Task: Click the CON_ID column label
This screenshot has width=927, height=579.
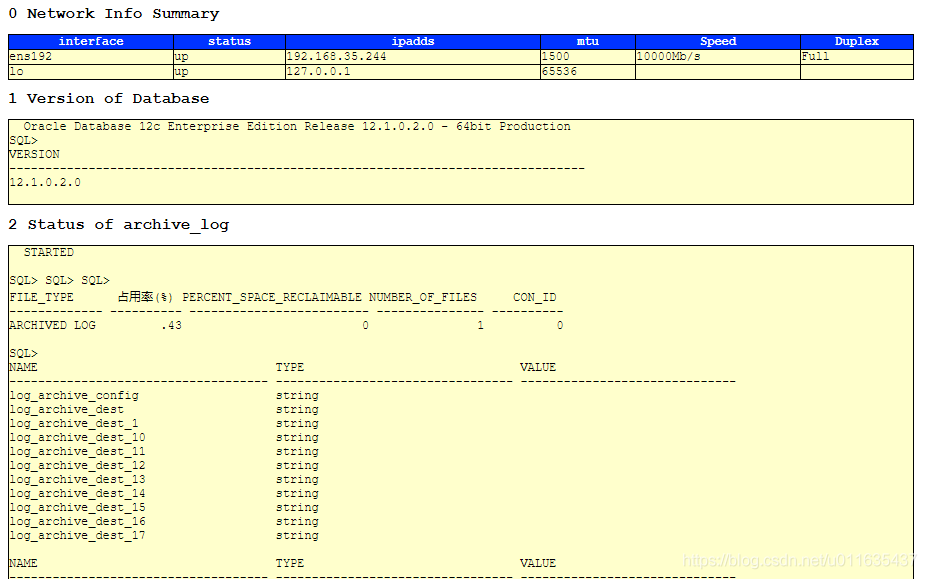Action: click(x=534, y=297)
